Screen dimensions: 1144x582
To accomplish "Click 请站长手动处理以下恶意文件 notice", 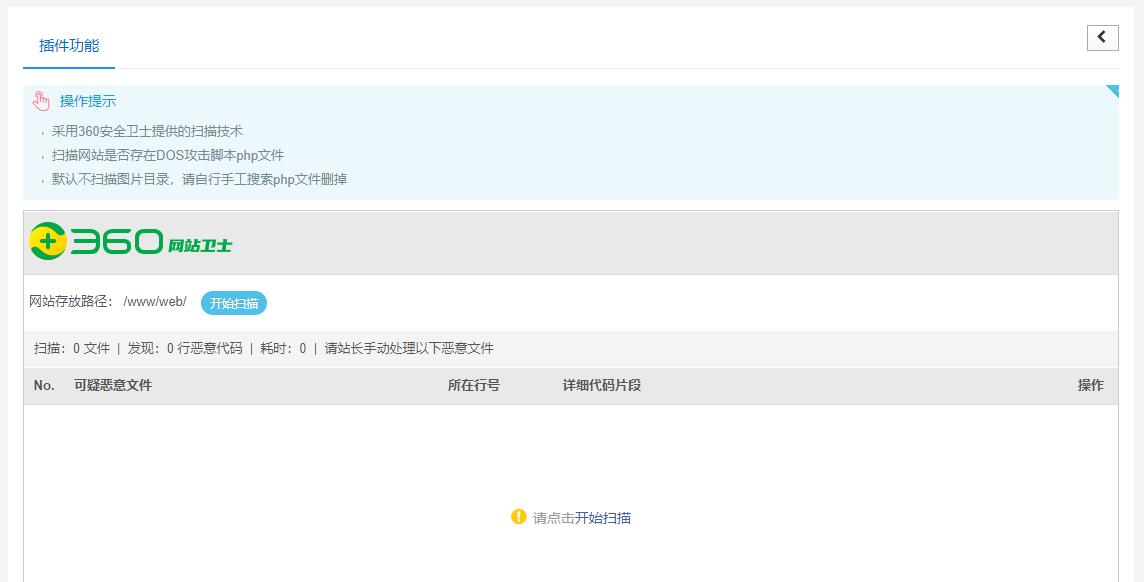I will pos(409,349).
